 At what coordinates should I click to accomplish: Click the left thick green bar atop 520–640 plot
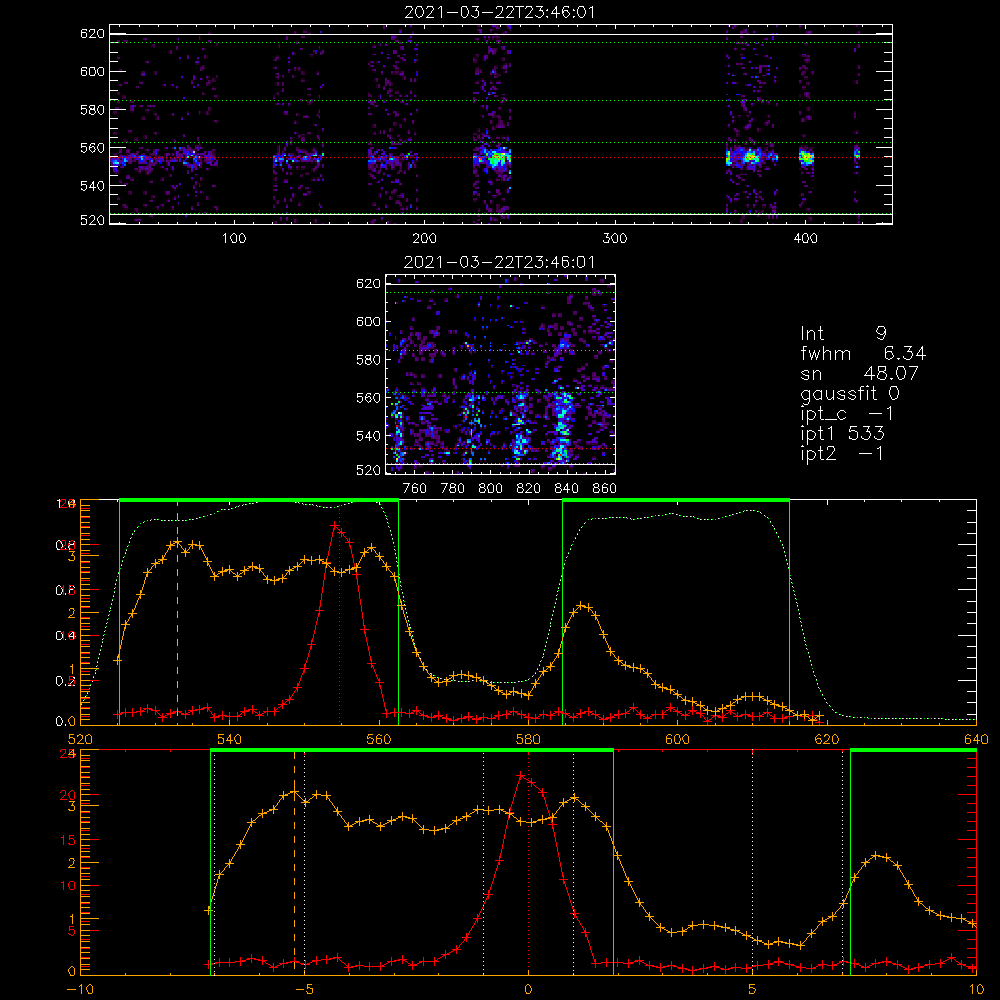click(x=259, y=500)
